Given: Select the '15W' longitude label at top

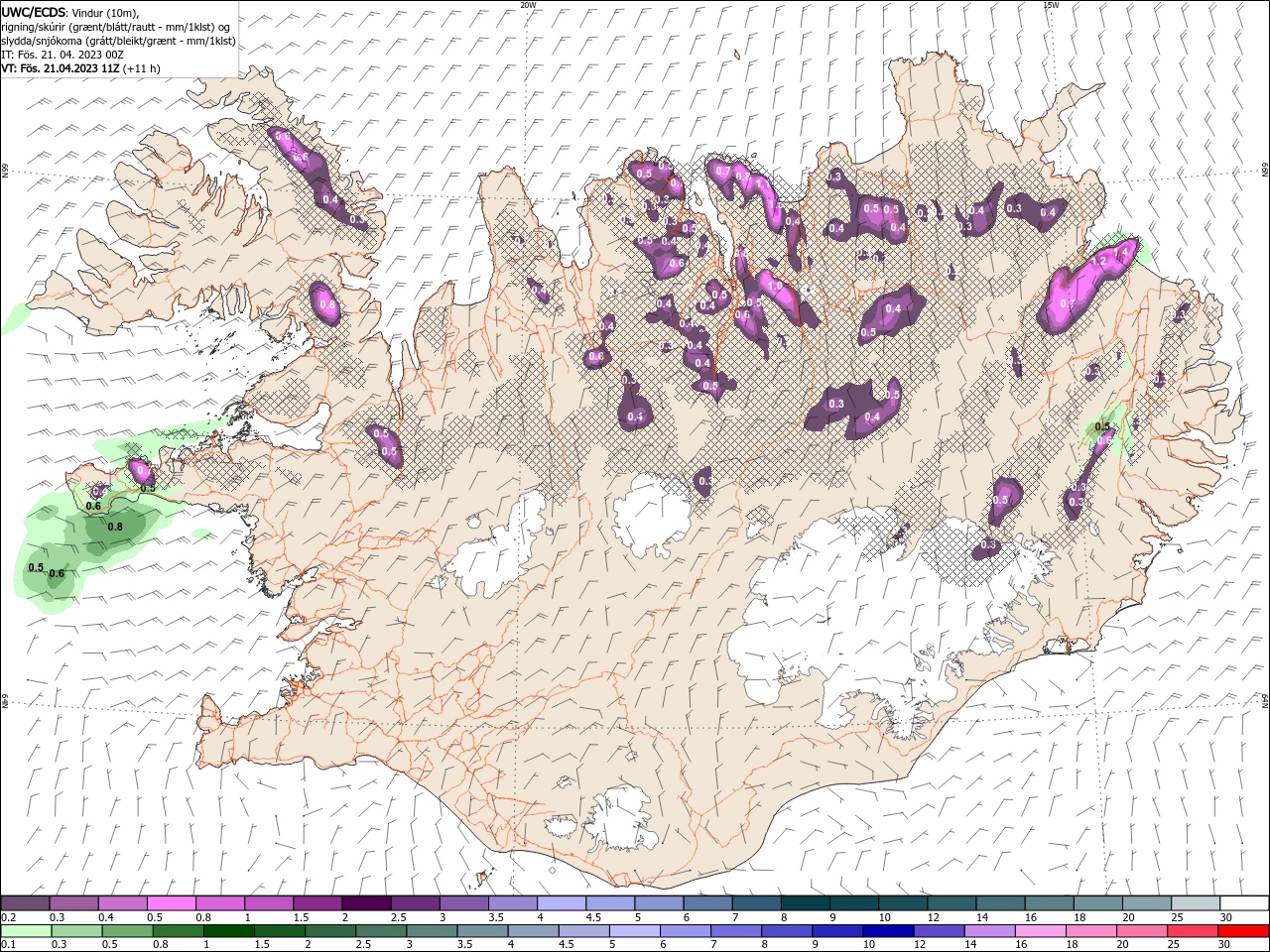Looking at the screenshot, I should 1051,5.
